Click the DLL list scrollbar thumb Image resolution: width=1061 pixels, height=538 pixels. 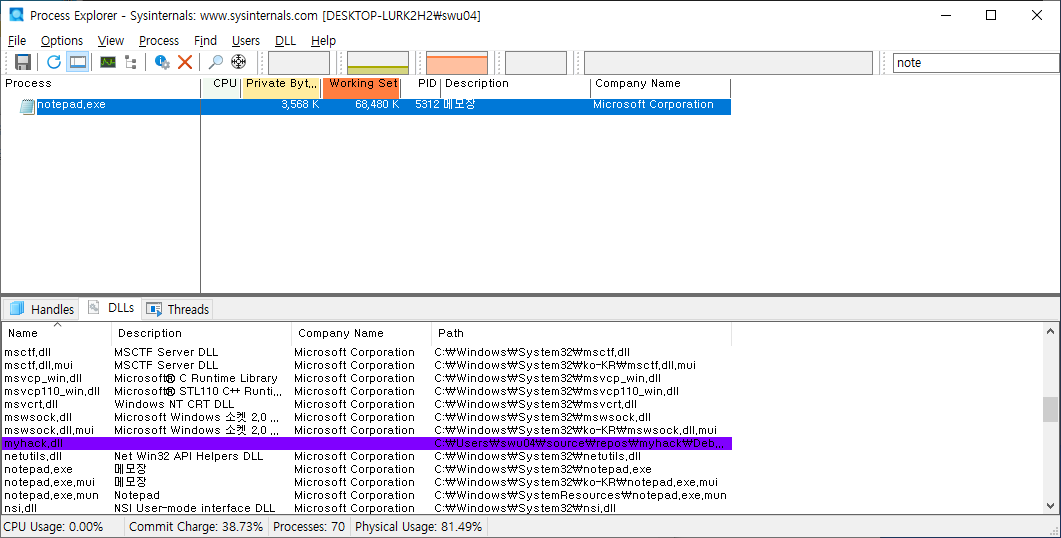tap(1050, 409)
